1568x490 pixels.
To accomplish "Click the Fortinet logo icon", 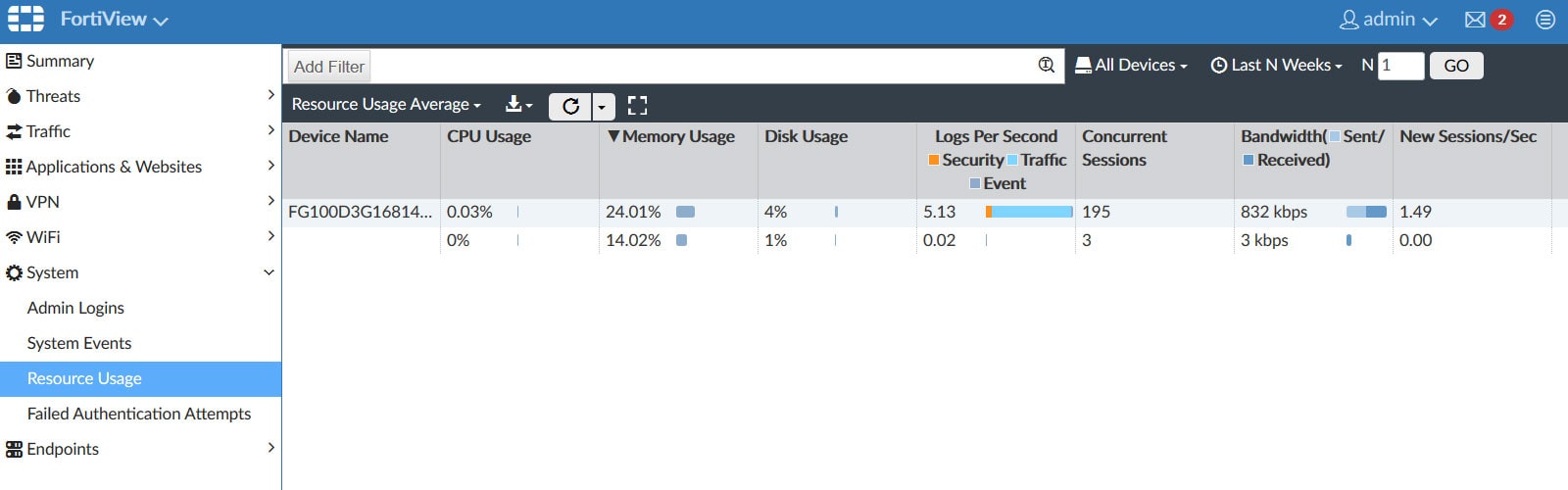I will pyautogui.click(x=25, y=20).
